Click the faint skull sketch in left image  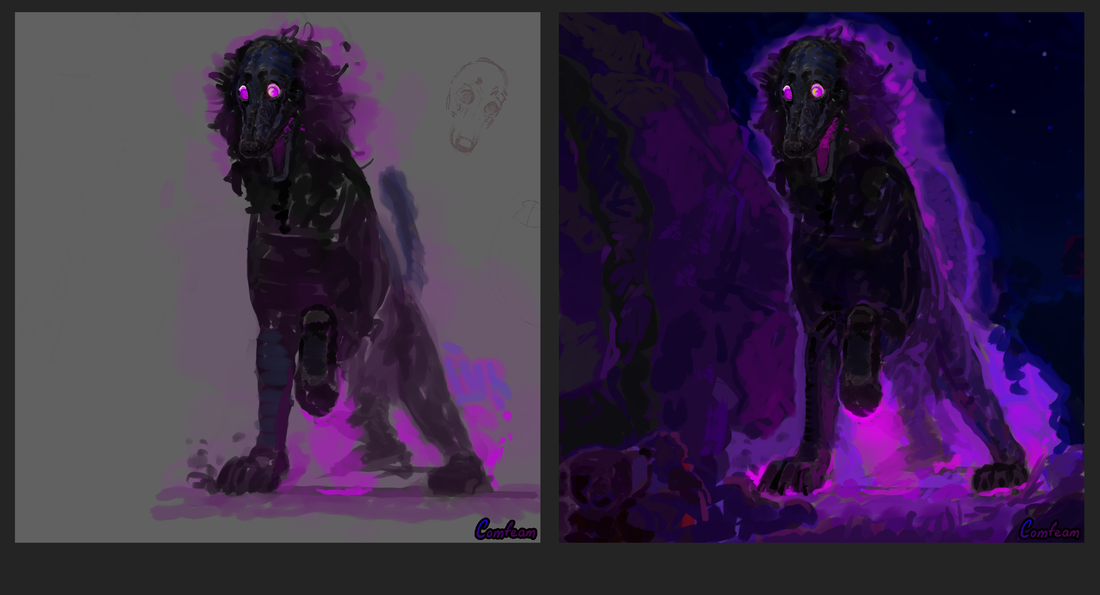tap(475, 101)
